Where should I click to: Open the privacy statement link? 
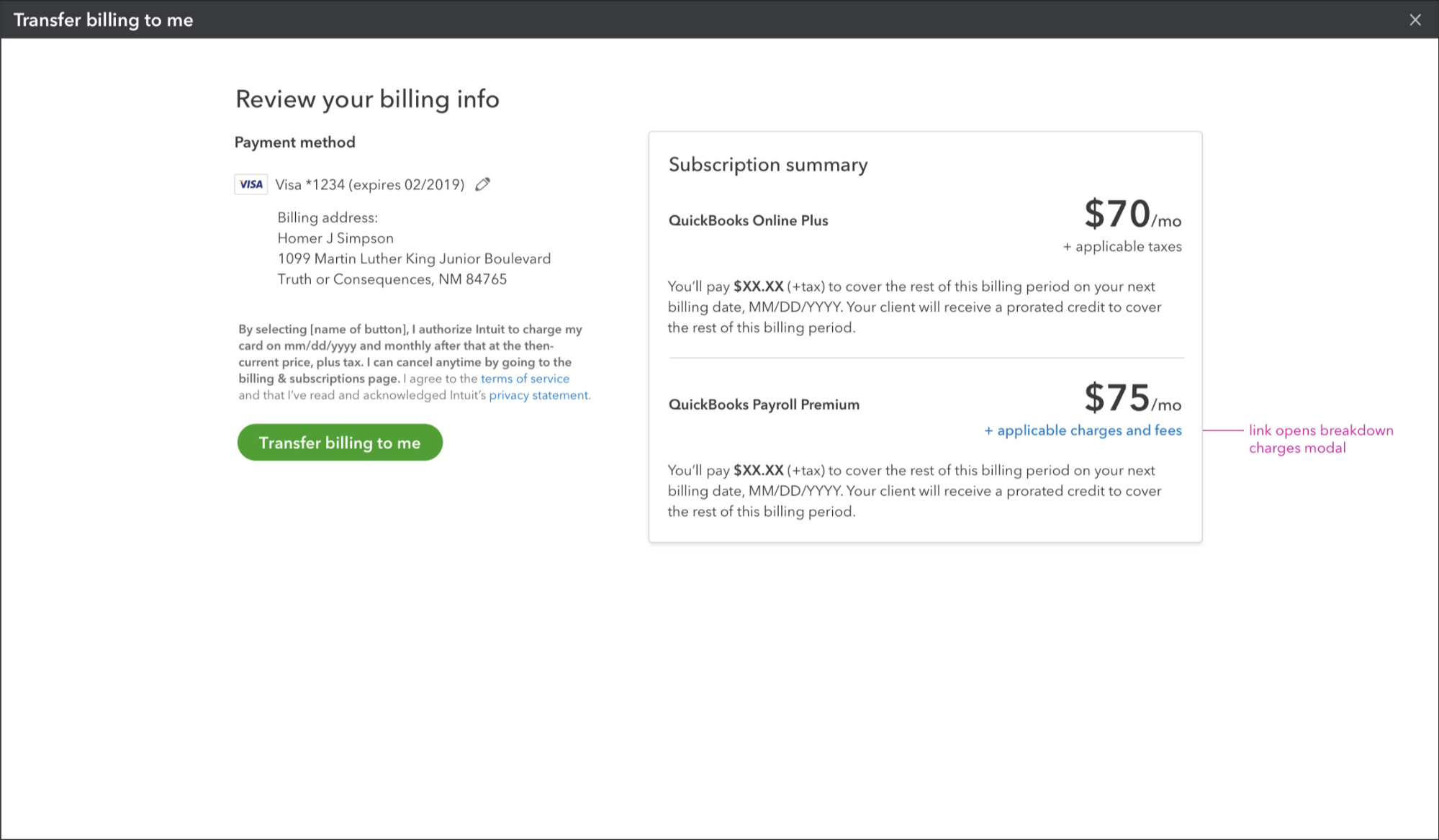point(538,395)
